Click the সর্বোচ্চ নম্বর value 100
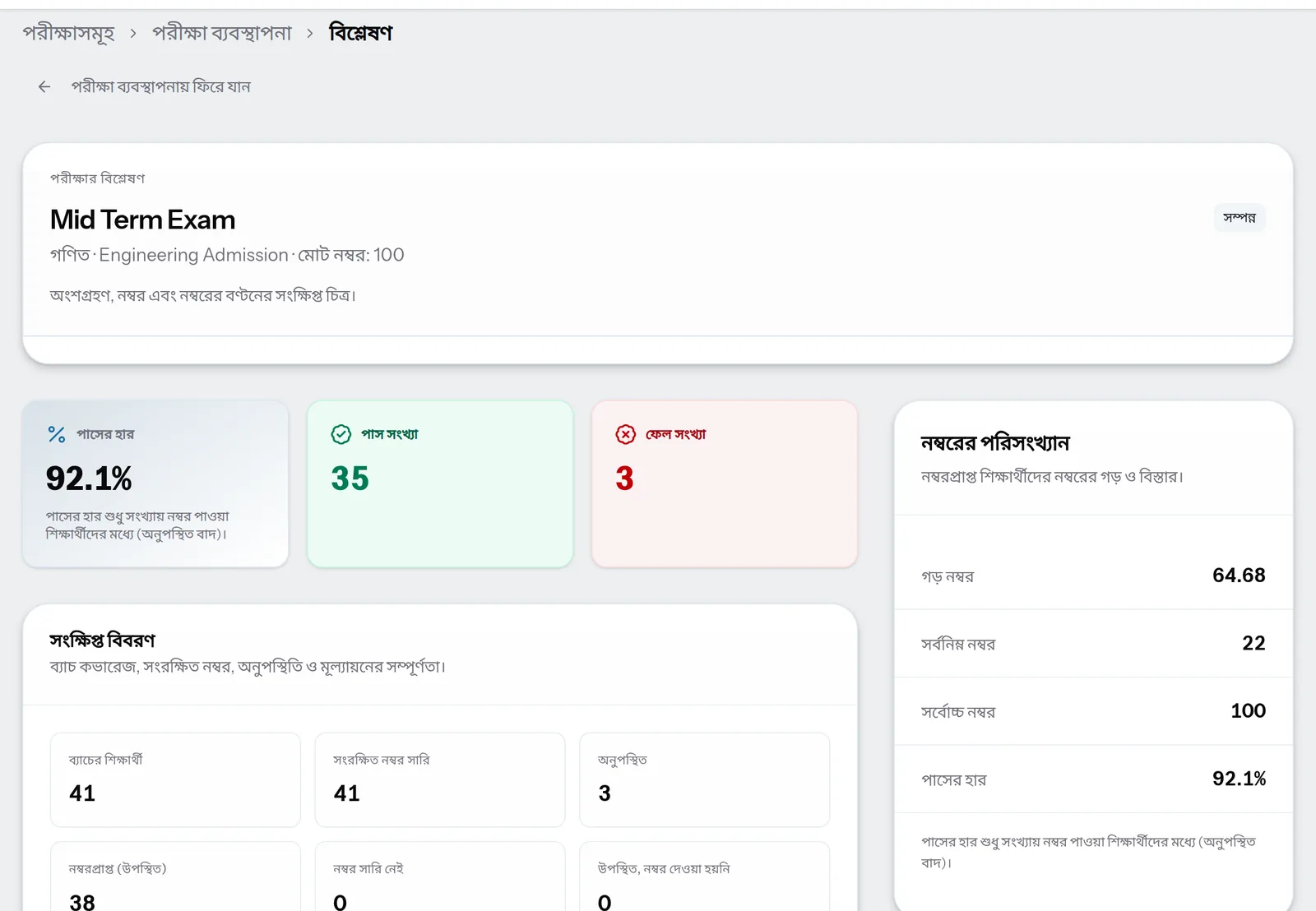Screen dimensions: 1316x911 (x=1248, y=711)
